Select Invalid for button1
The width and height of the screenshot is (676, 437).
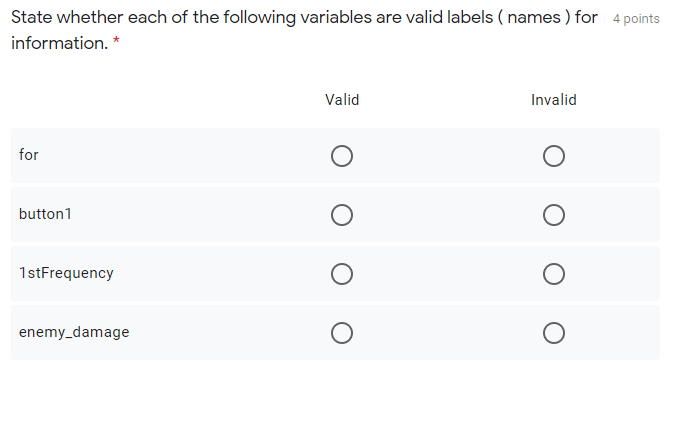[x=553, y=215]
